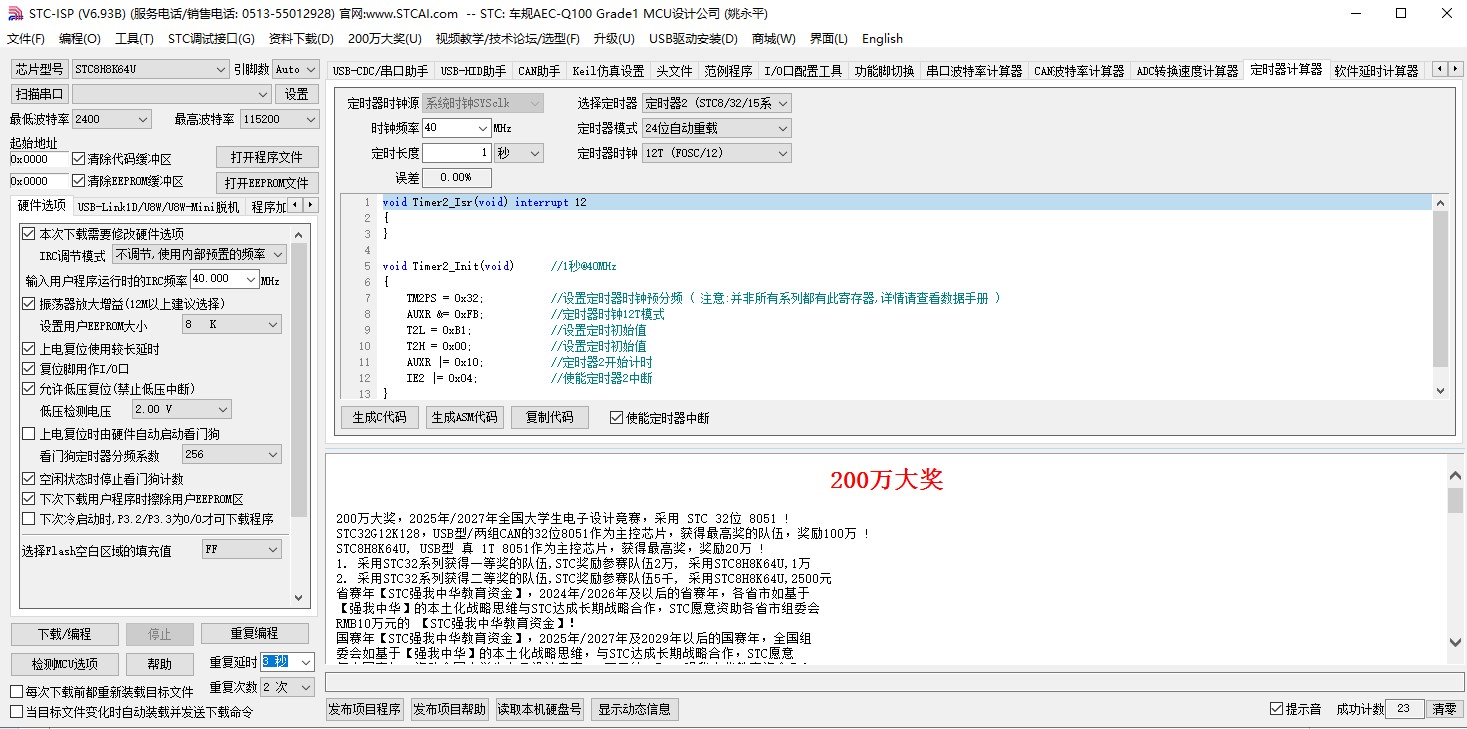Toggle 下次下载用户程序时擦除用户EEPROM区
1467x729 pixels.
click(x=28, y=499)
